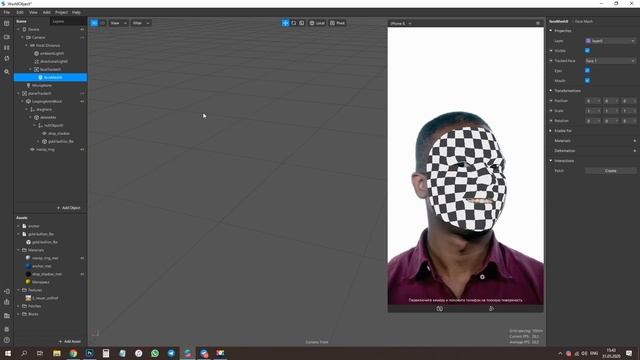Viewport: 640px width, 360px height.
Task: Click the Add Asset button
Action: click(x=69, y=341)
